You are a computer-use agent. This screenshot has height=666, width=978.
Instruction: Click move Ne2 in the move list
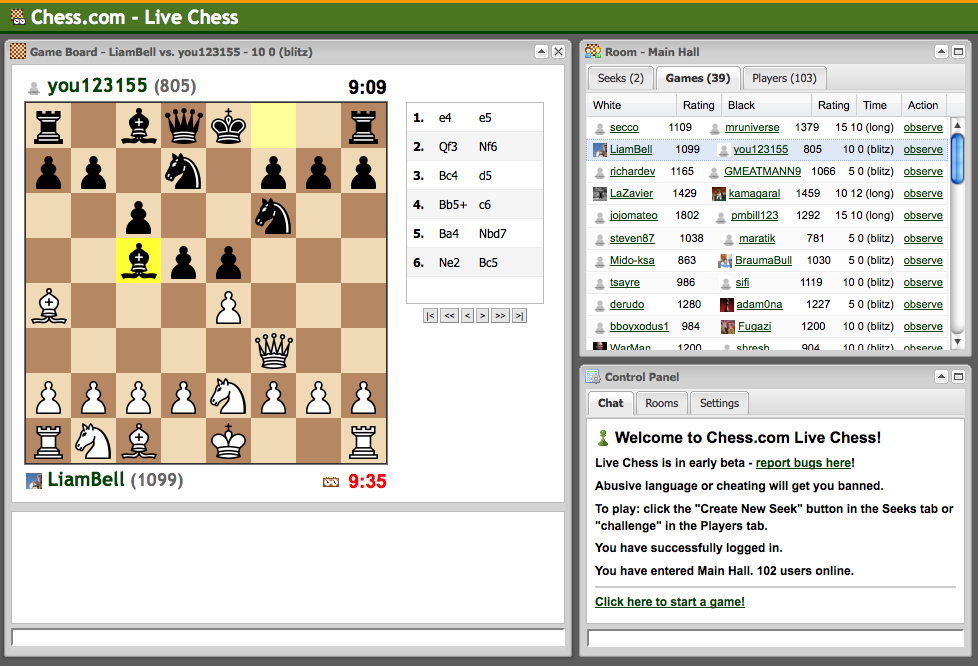click(x=449, y=263)
